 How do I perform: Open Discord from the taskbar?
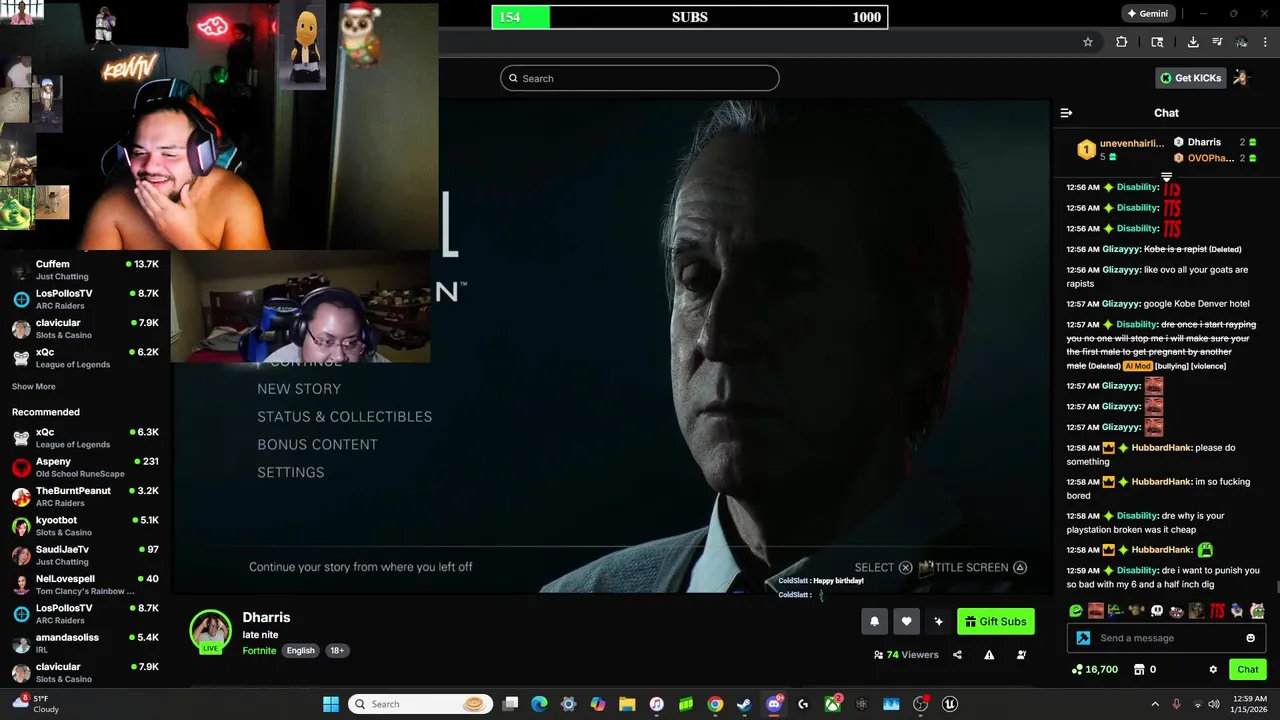click(774, 704)
